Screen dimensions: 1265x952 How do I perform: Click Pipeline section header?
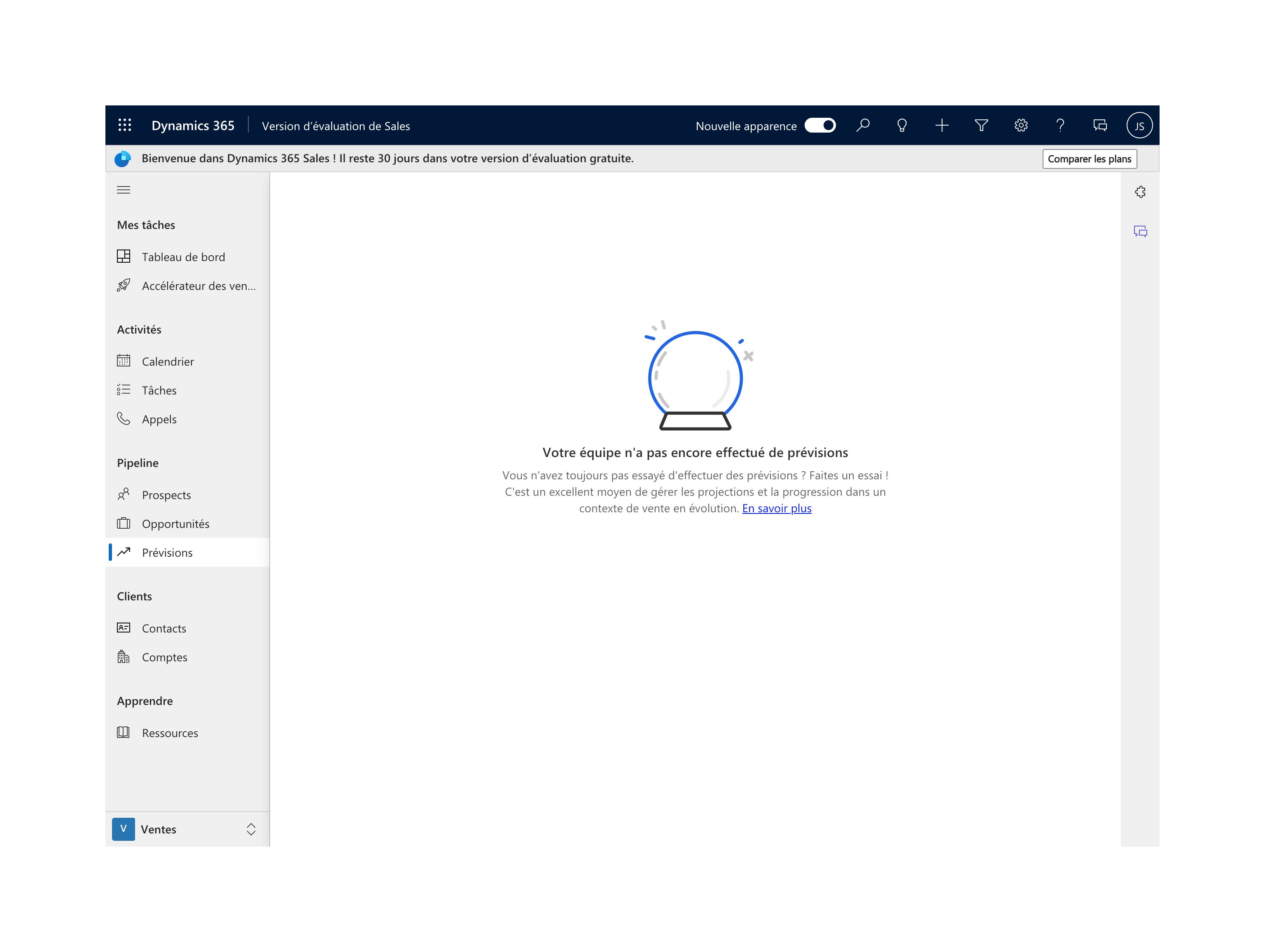click(x=138, y=463)
